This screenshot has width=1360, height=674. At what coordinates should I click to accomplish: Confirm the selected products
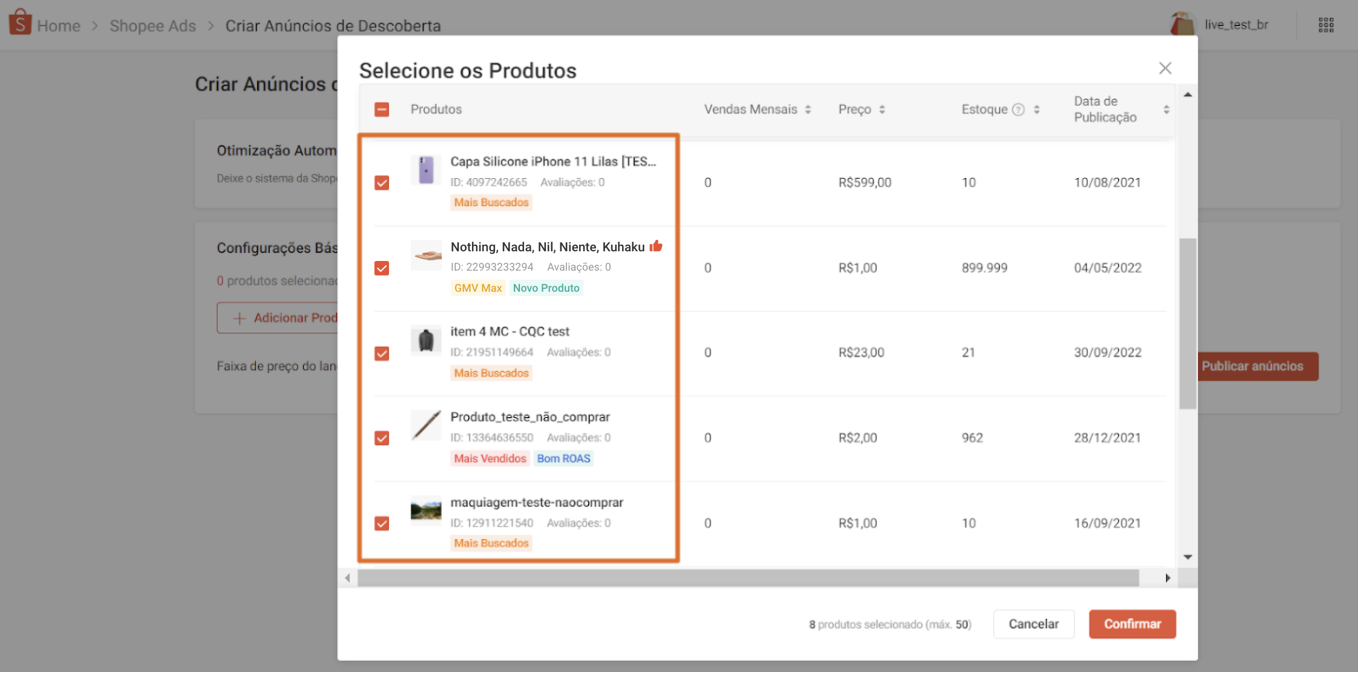click(x=1132, y=624)
